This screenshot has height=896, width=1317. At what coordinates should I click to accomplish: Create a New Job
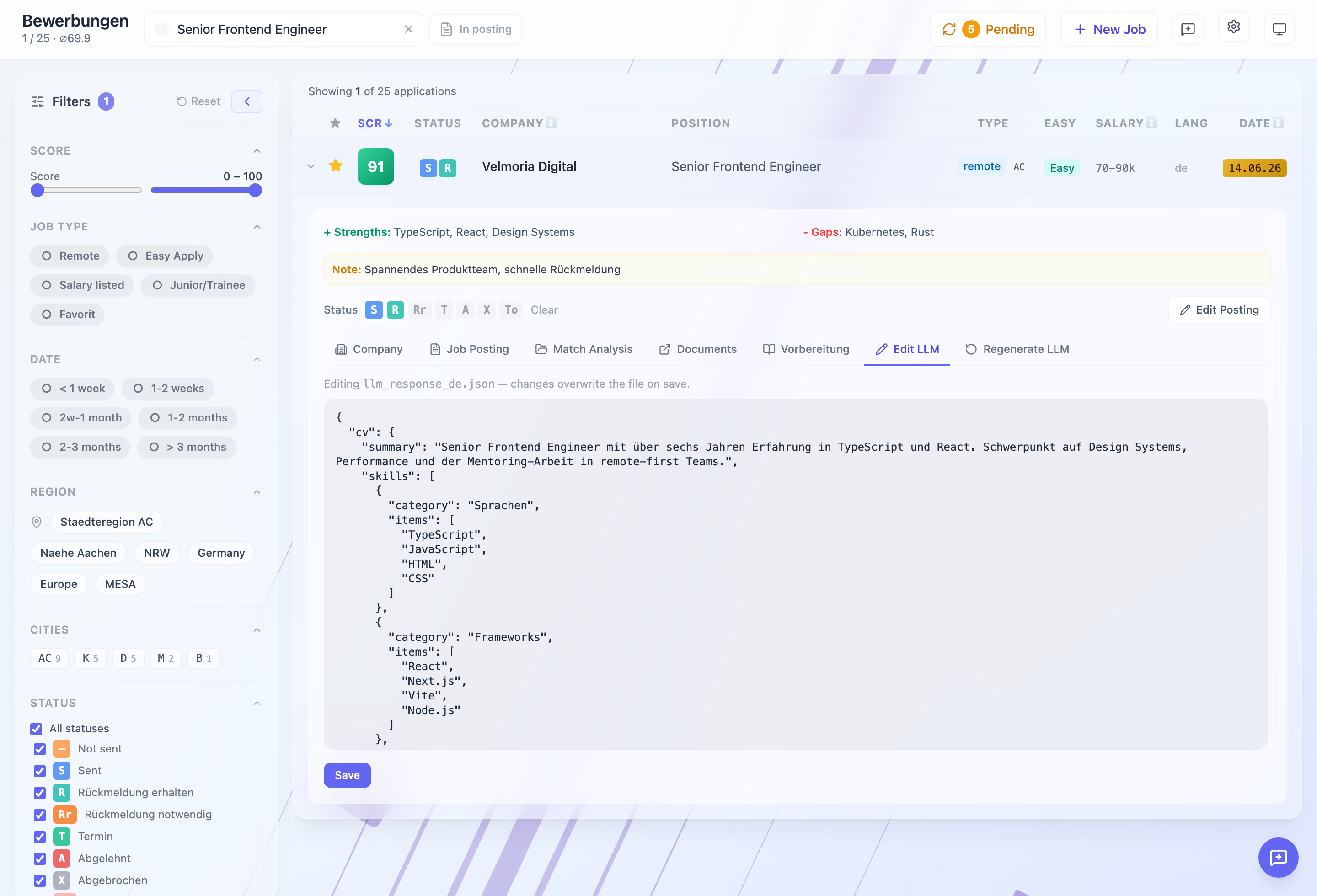click(x=1109, y=29)
